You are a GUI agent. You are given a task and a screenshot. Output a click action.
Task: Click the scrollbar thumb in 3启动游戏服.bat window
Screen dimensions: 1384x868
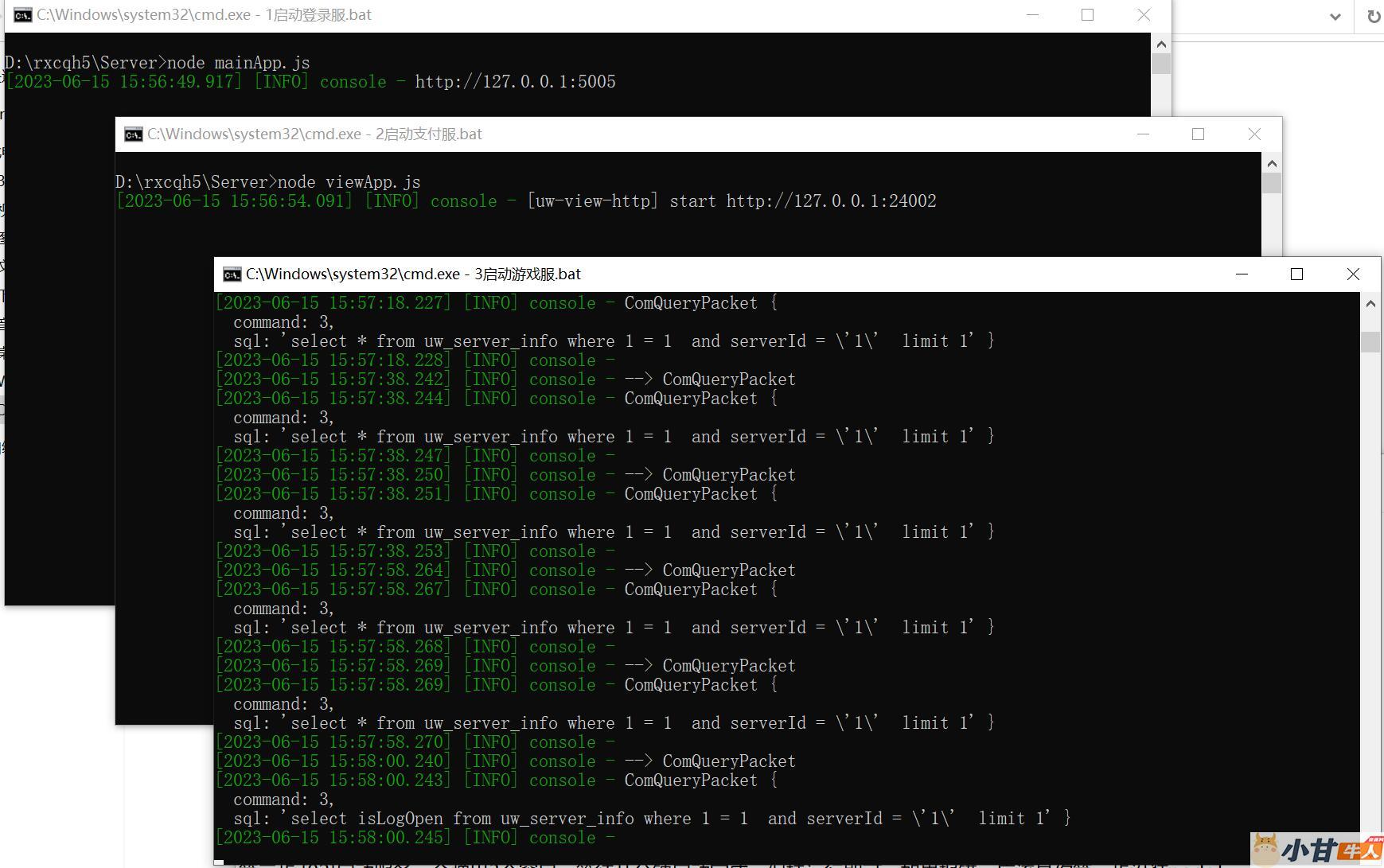point(1370,341)
